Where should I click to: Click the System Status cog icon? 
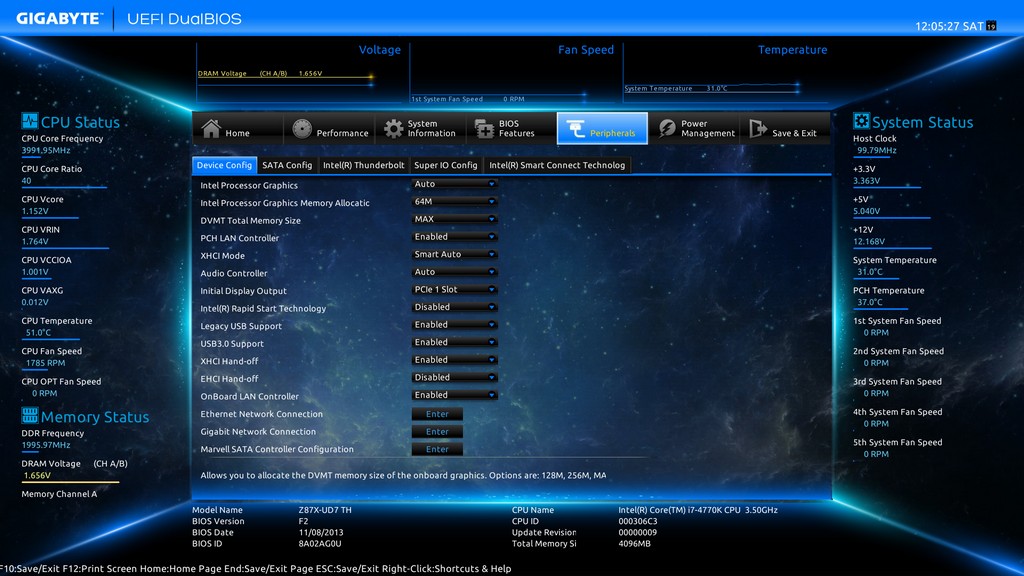(x=861, y=121)
